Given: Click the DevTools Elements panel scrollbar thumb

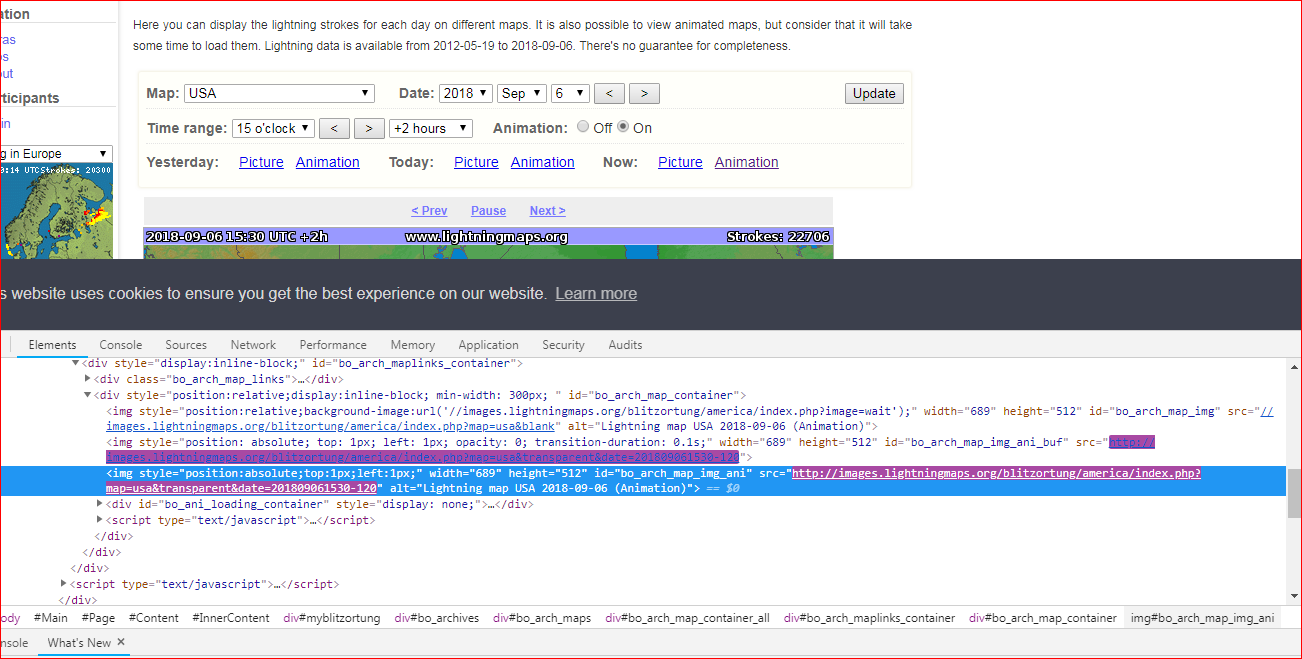Looking at the screenshot, I should pyautogui.click(x=1294, y=495).
